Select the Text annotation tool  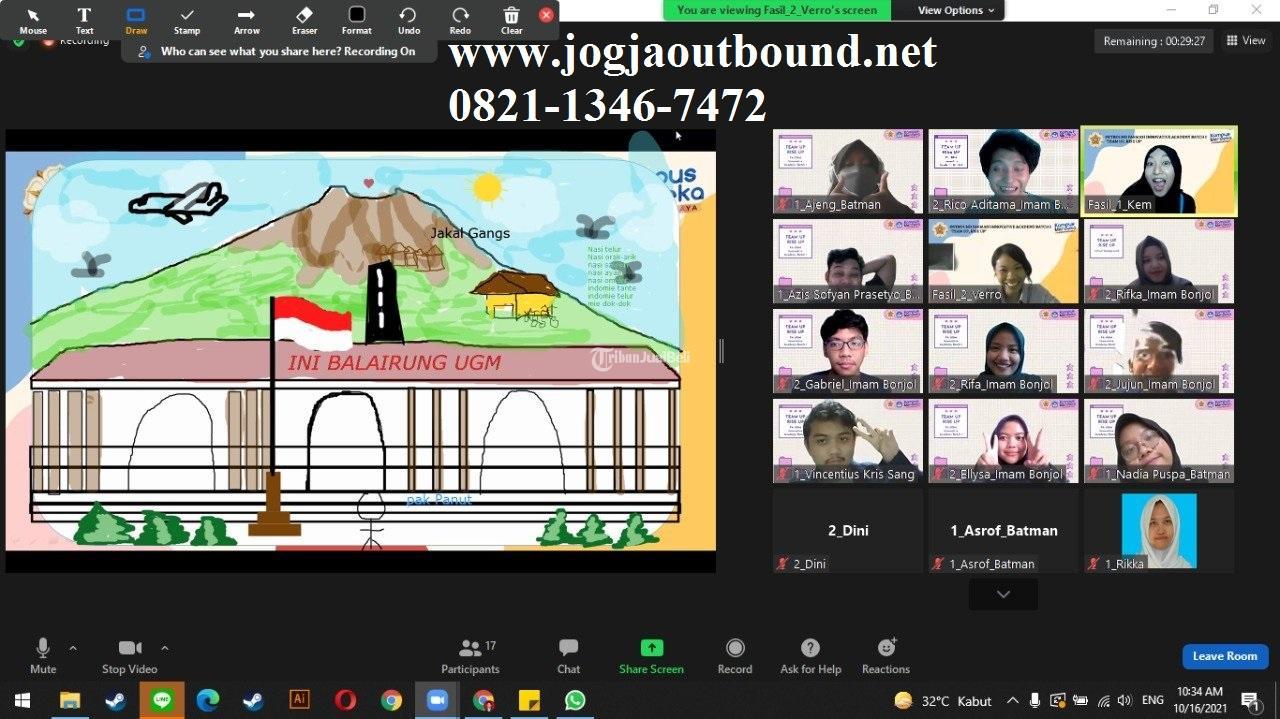tap(84, 20)
